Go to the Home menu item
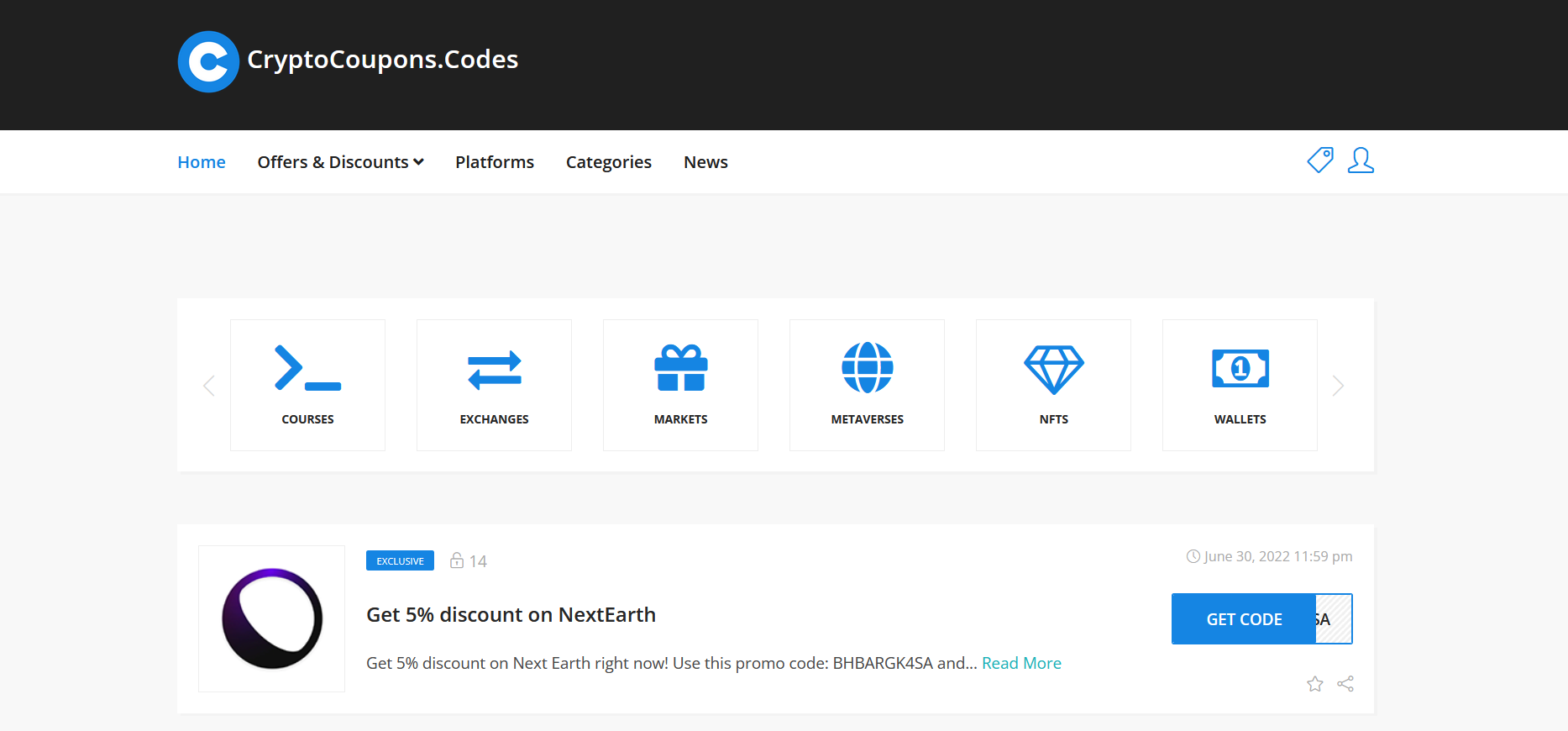The width and height of the screenshot is (1568, 731). coord(202,162)
